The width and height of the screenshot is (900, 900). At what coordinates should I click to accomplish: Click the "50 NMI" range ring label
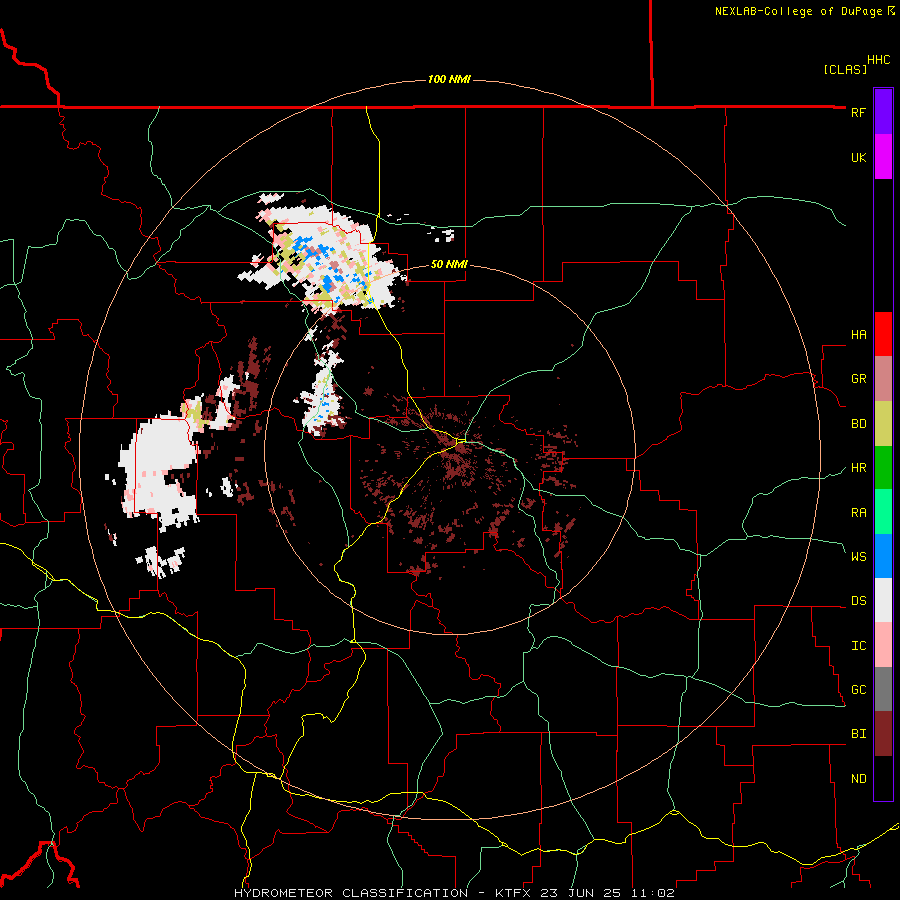pyautogui.click(x=449, y=264)
